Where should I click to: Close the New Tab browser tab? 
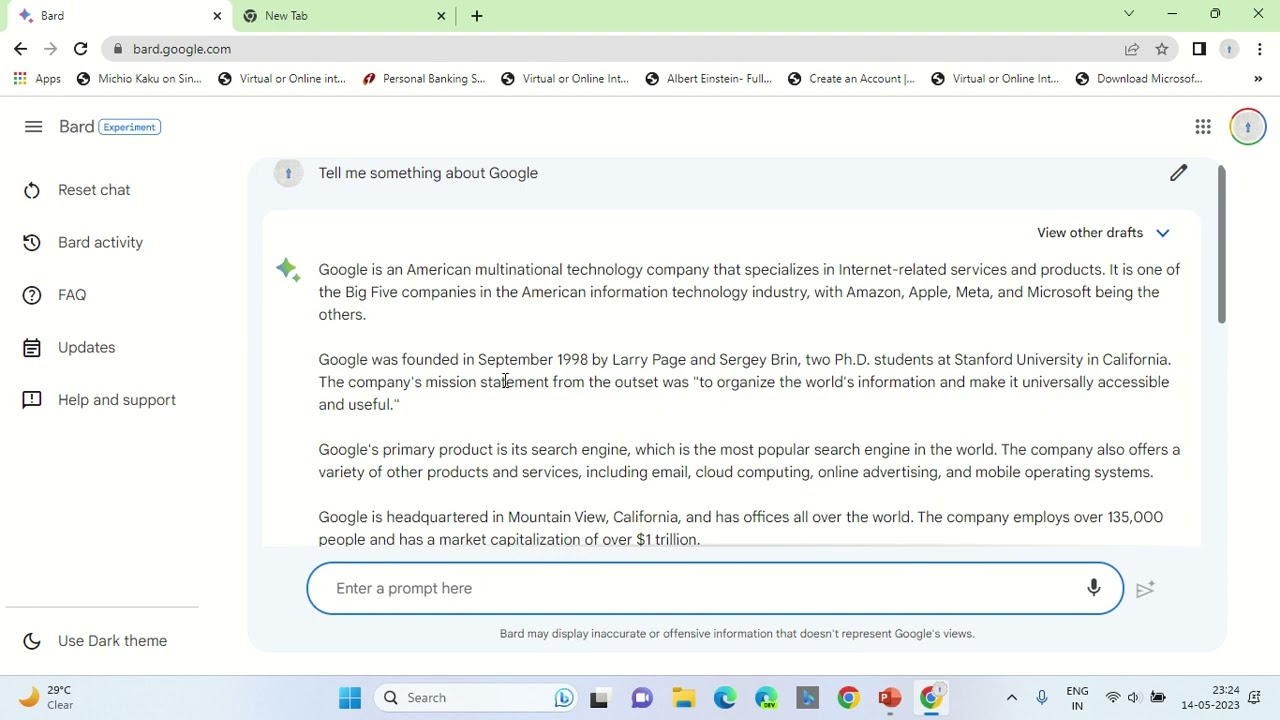point(441,16)
